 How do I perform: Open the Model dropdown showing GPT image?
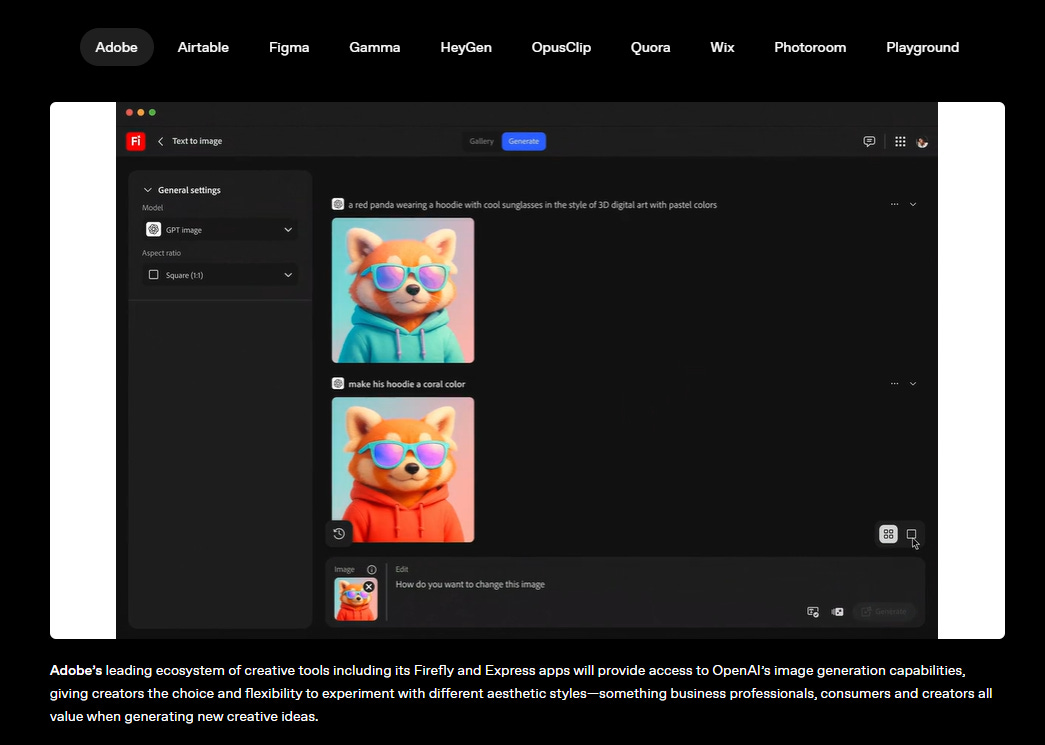tap(220, 229)
